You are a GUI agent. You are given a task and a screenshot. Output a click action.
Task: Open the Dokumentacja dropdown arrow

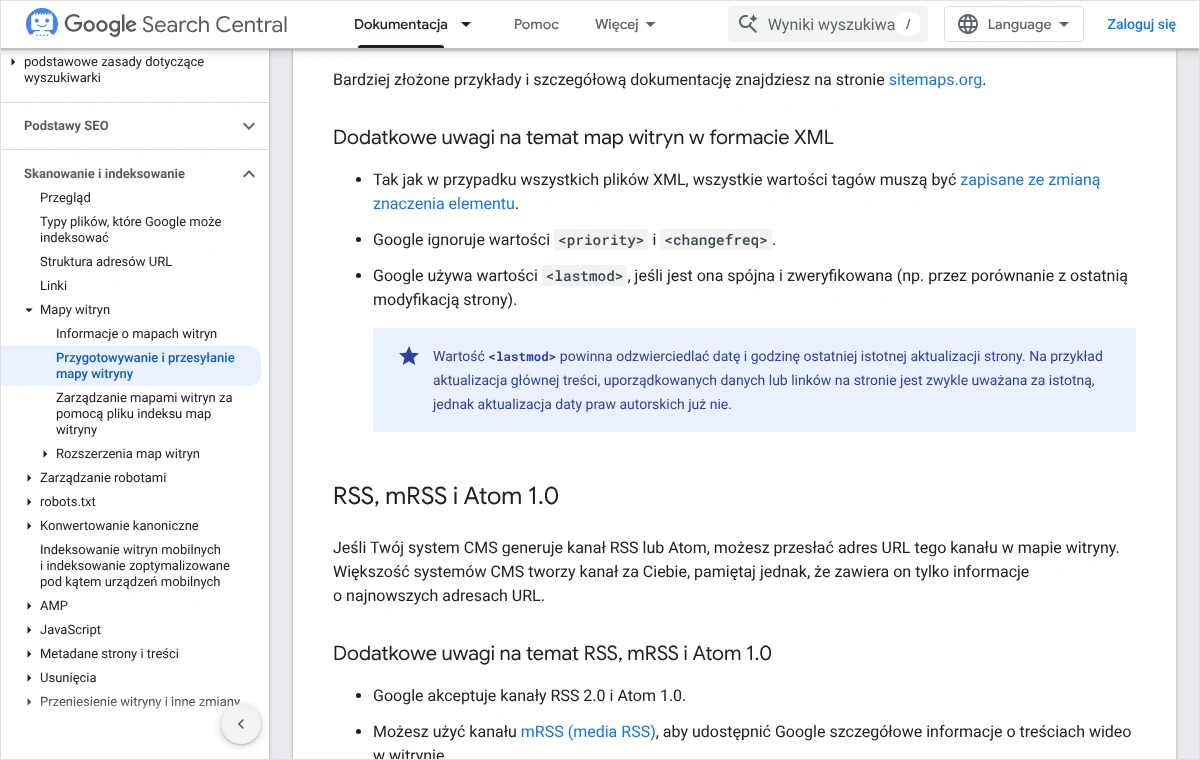coord(466,24)
